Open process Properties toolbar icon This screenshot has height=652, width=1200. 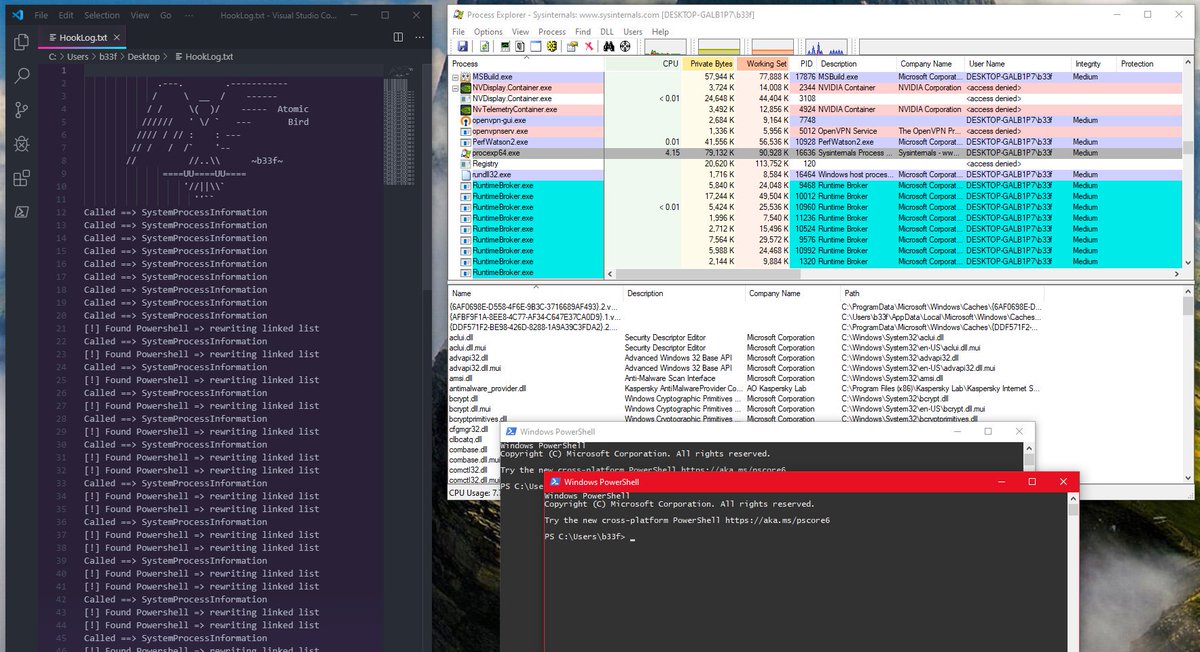(572, 46)
